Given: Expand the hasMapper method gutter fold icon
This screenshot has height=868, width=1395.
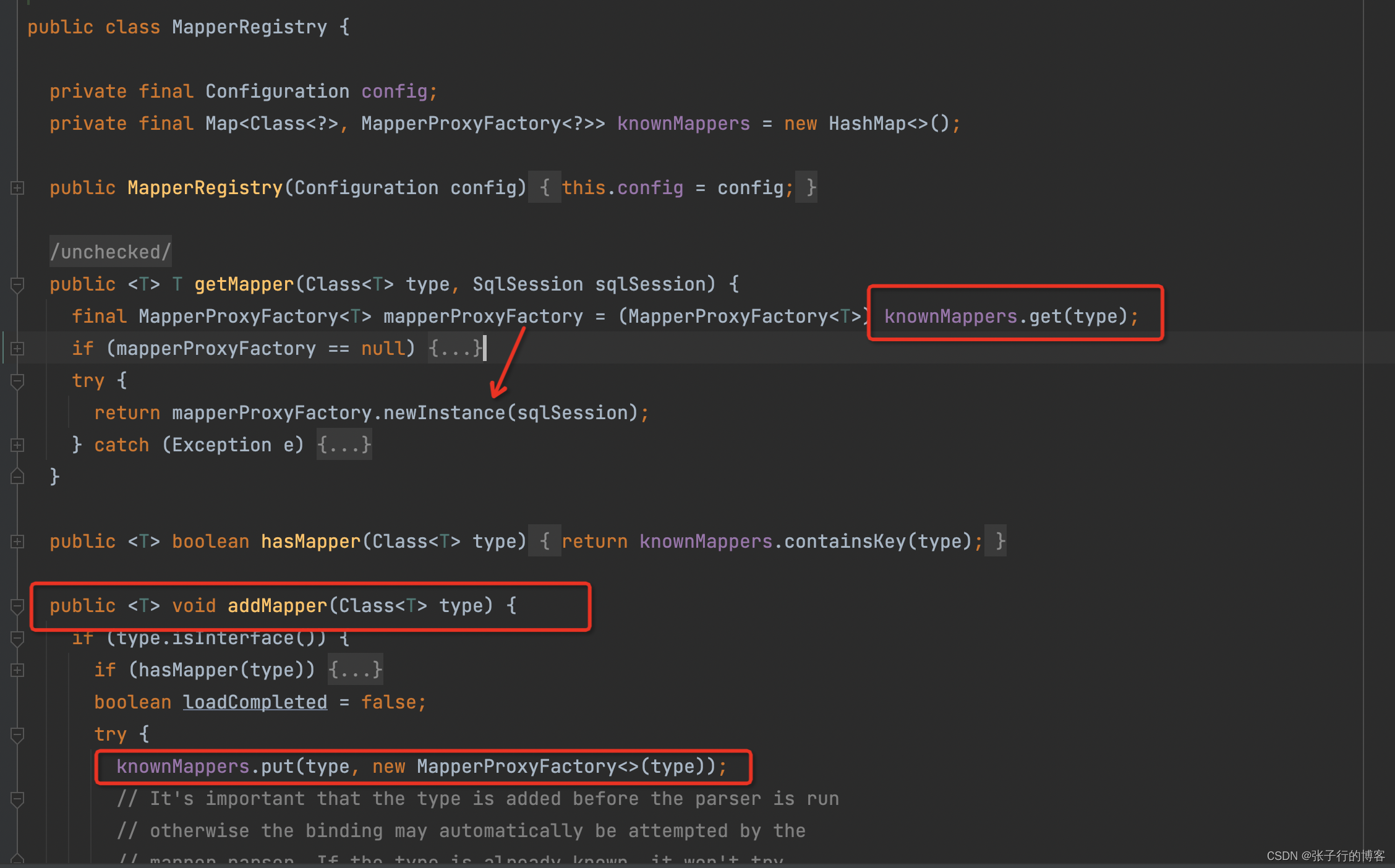Looking at the screenshot, I should pos(17,542).
